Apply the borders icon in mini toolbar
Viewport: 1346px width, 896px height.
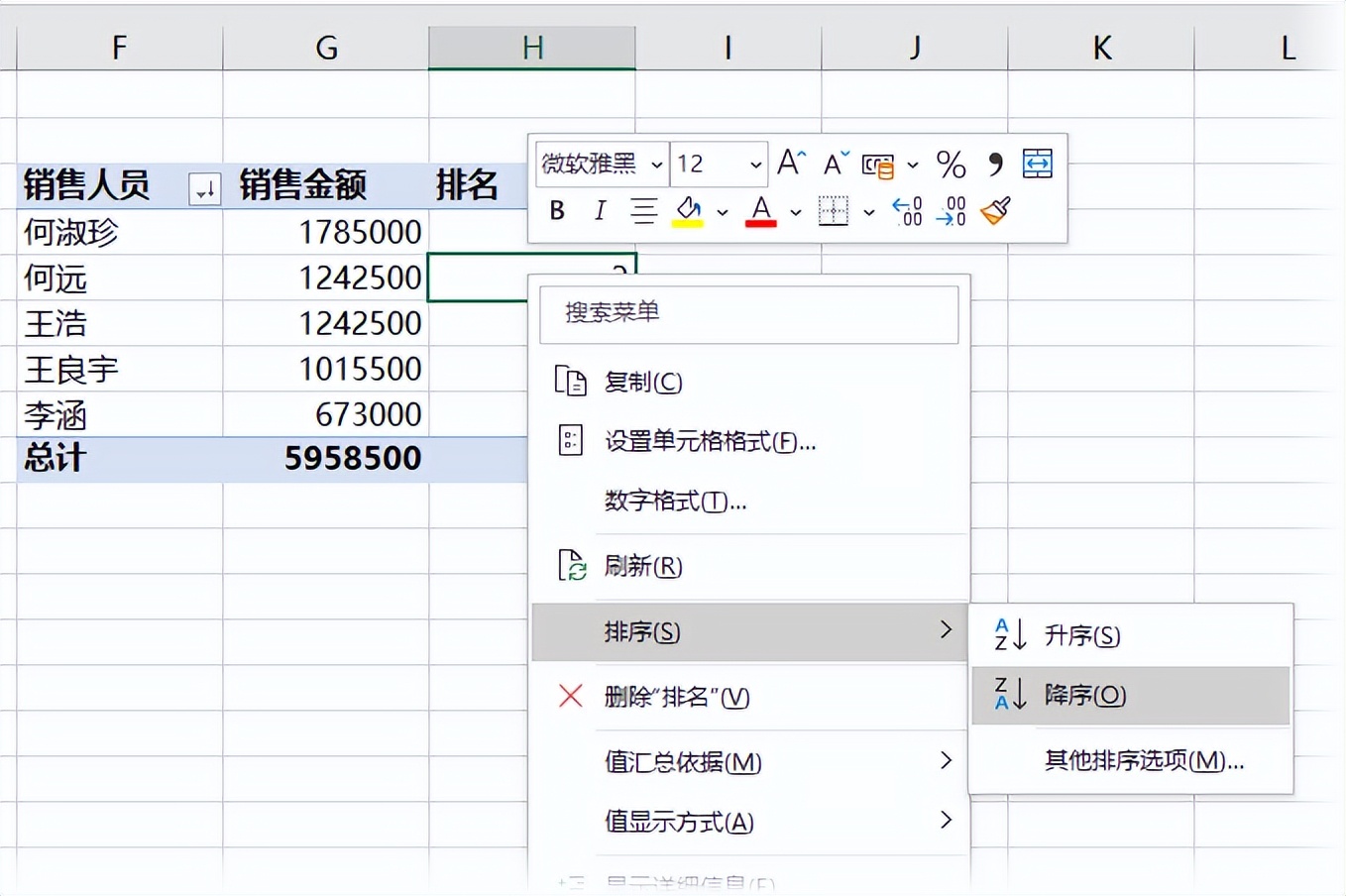tap(833, 211)
